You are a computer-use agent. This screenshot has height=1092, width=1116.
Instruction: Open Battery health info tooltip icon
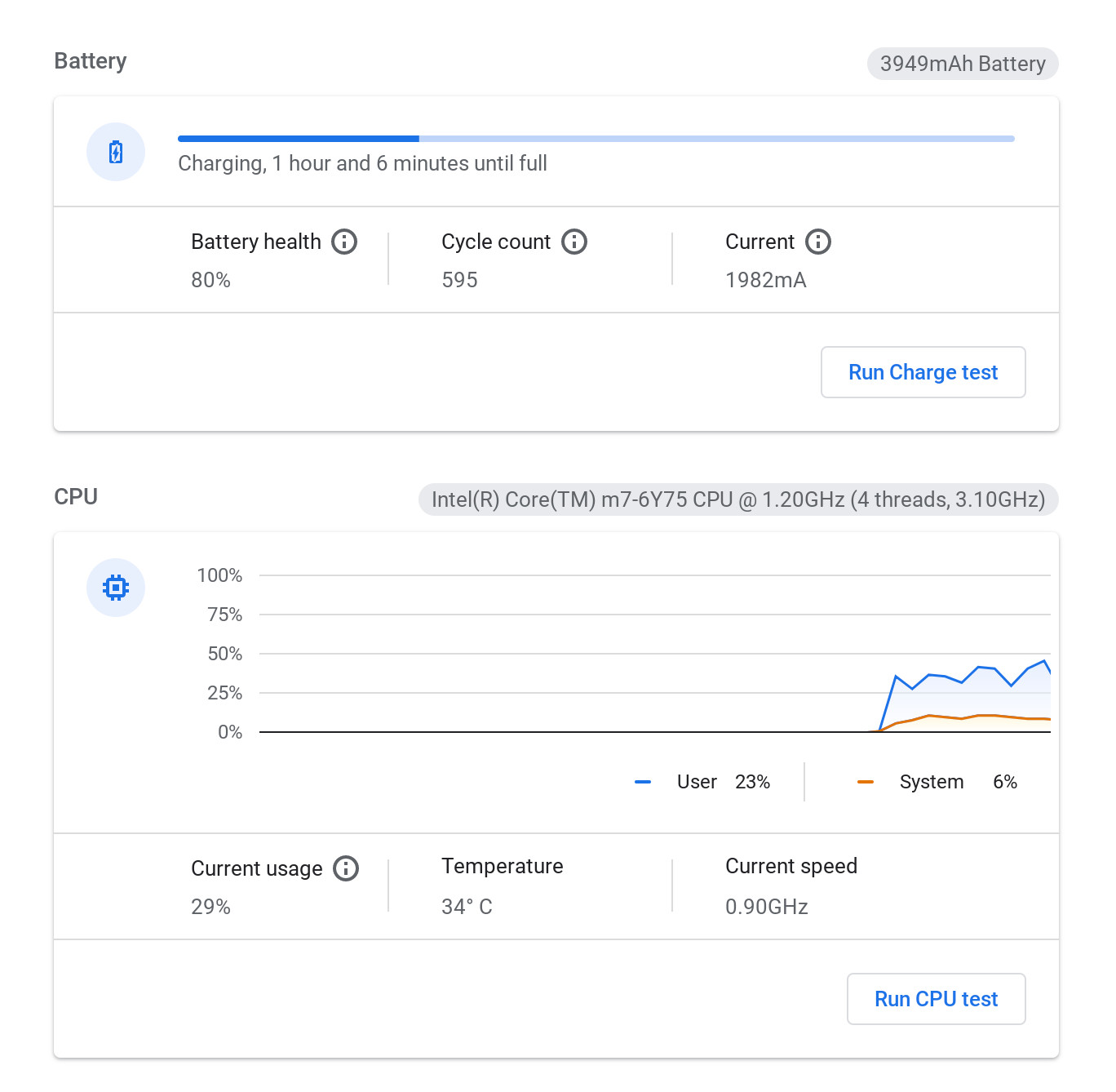[x=344, y=242]
